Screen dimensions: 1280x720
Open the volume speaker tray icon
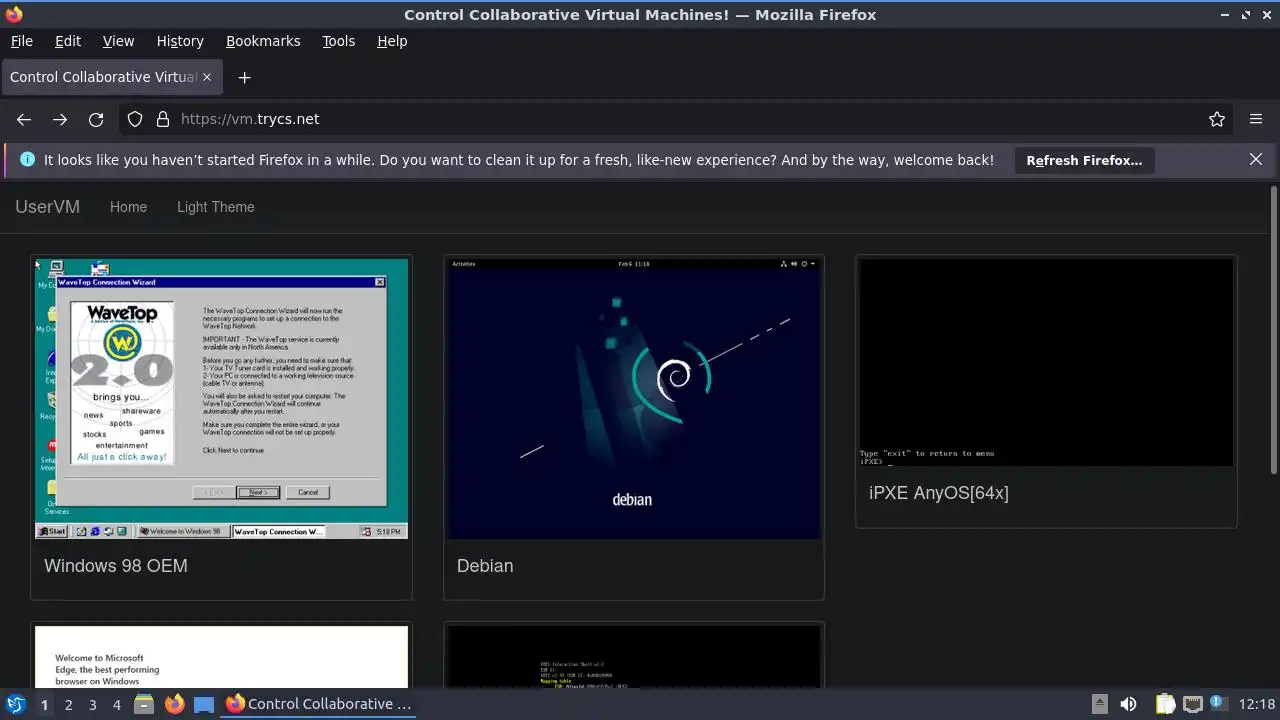click(x=1128, y=704)
